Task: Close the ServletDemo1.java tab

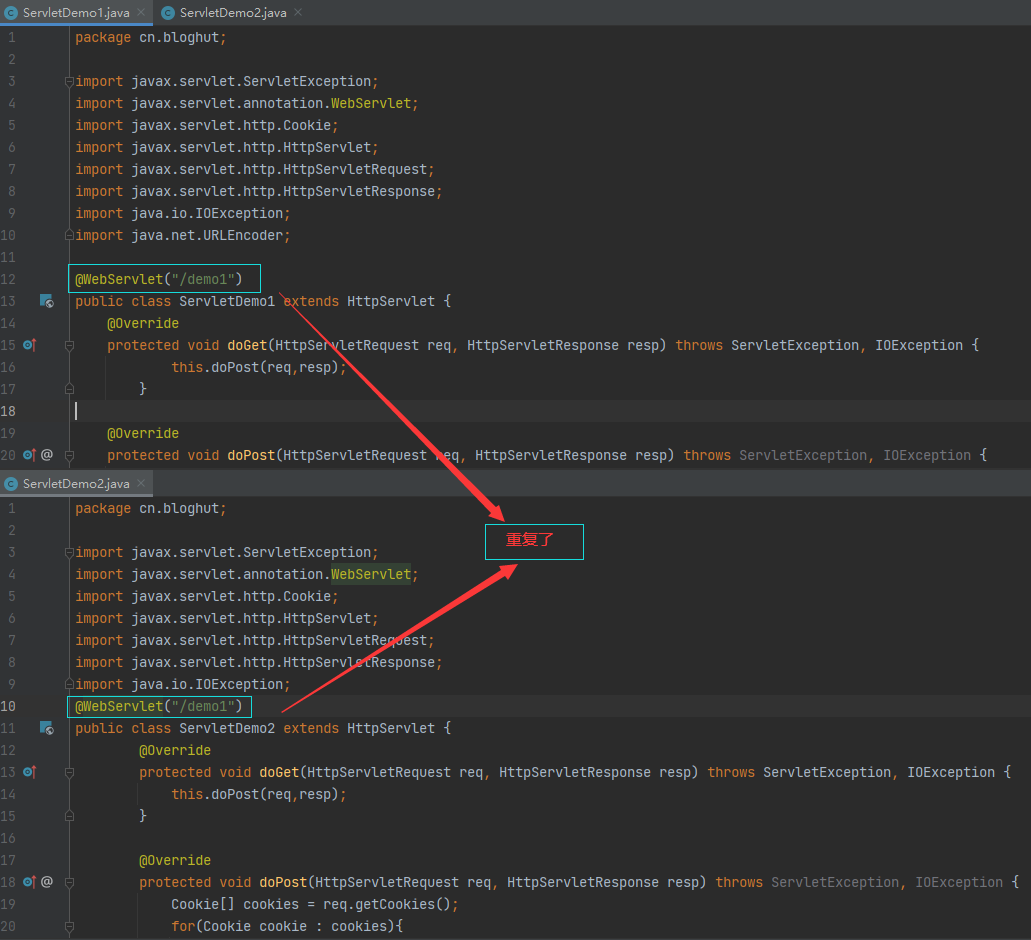Action: coord(141,12)
